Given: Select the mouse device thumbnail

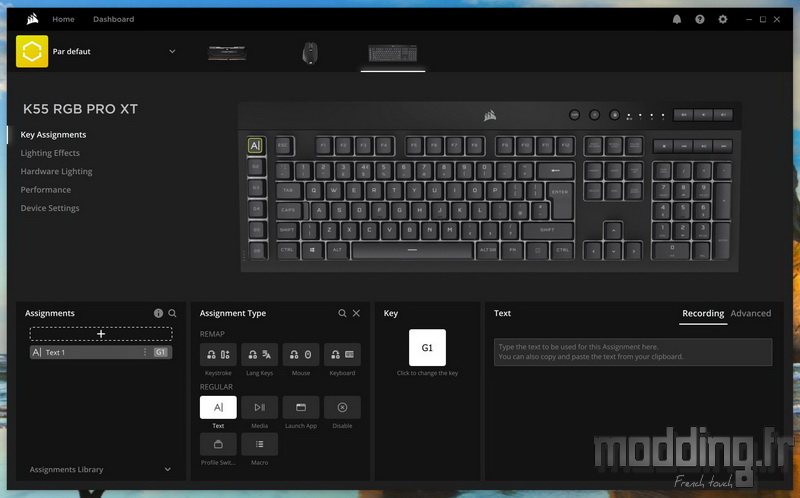Looking at the screenshot, I should click(310, 53).
